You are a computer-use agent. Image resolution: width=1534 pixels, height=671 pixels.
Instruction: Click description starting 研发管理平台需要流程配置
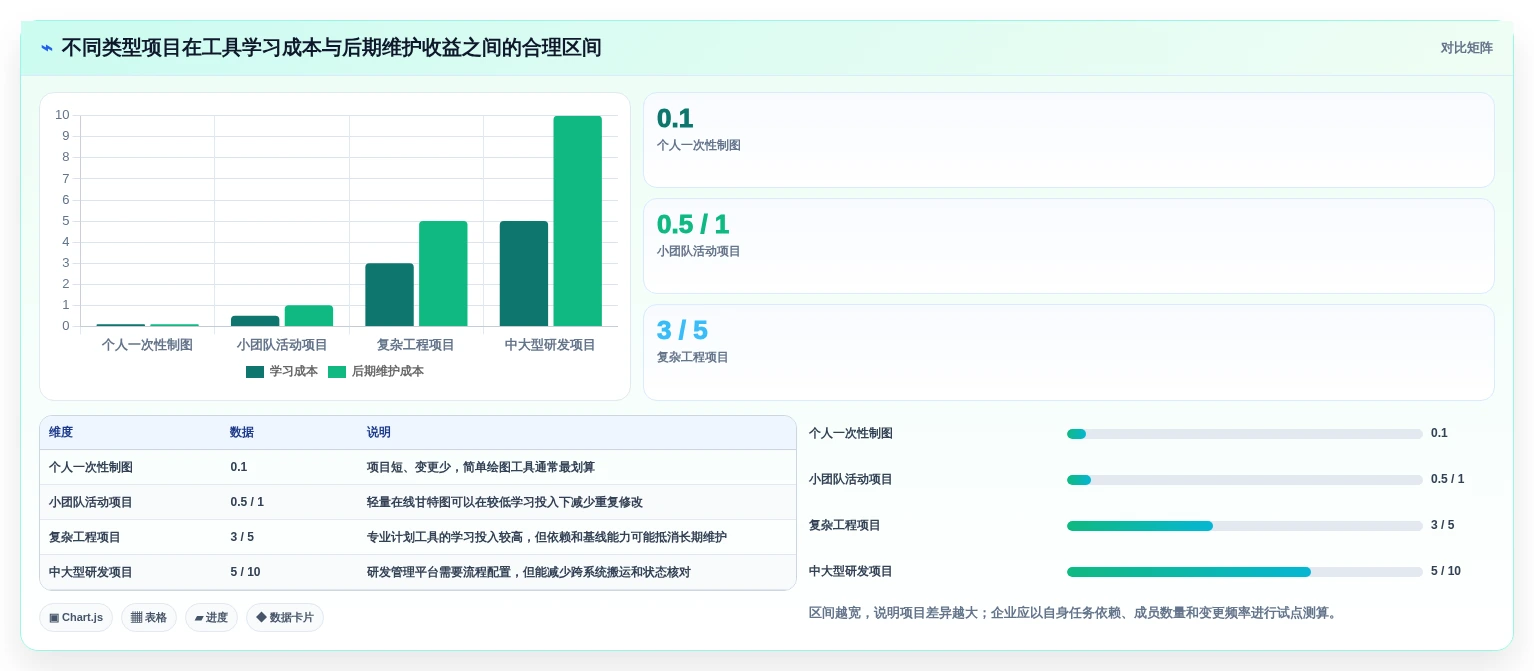pos(529,572)
